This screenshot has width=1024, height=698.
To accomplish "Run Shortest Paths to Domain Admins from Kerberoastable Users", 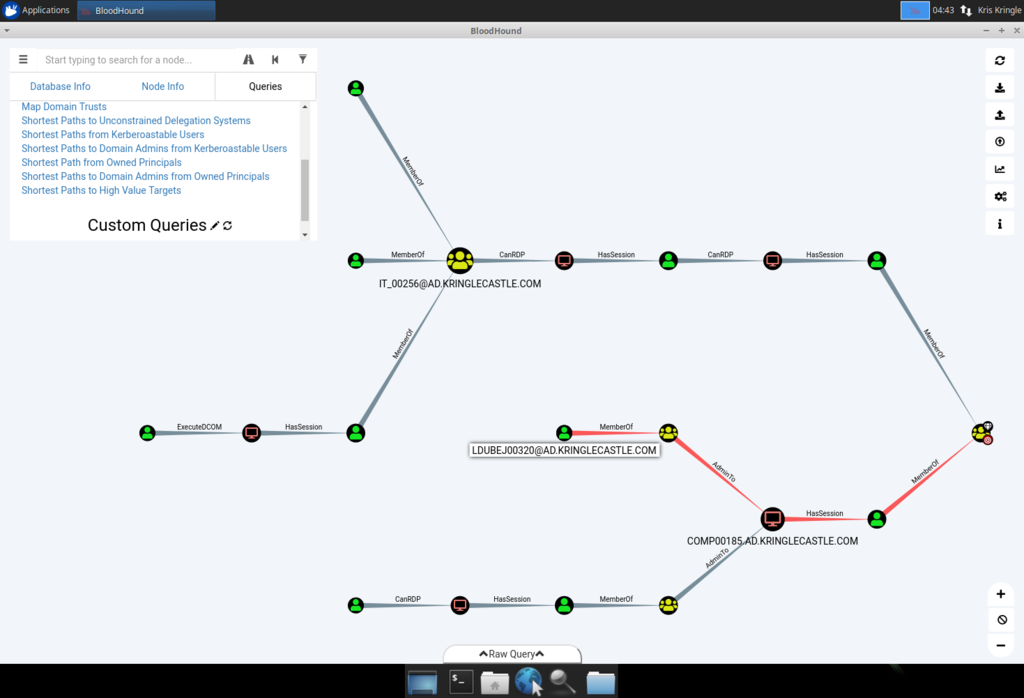I will click(154, 148).
